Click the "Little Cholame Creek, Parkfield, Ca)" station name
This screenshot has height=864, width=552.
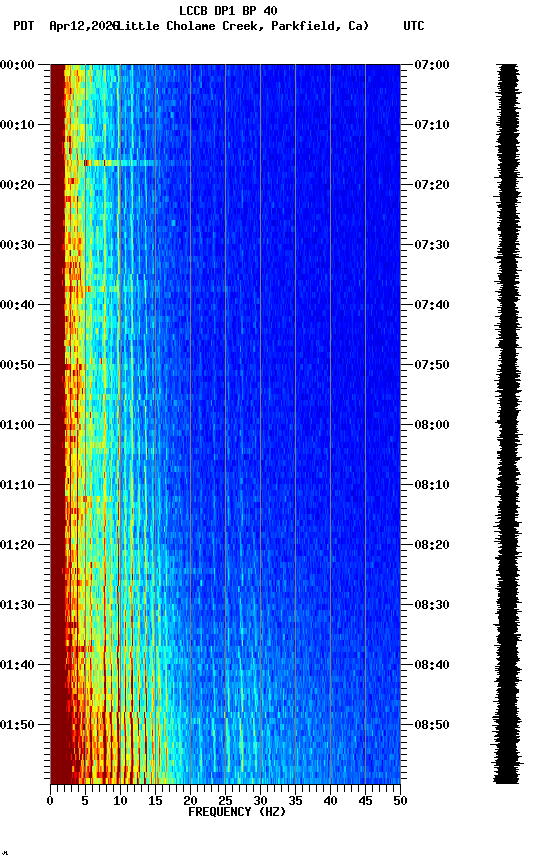pyautogui.click(x=243, y=26)
